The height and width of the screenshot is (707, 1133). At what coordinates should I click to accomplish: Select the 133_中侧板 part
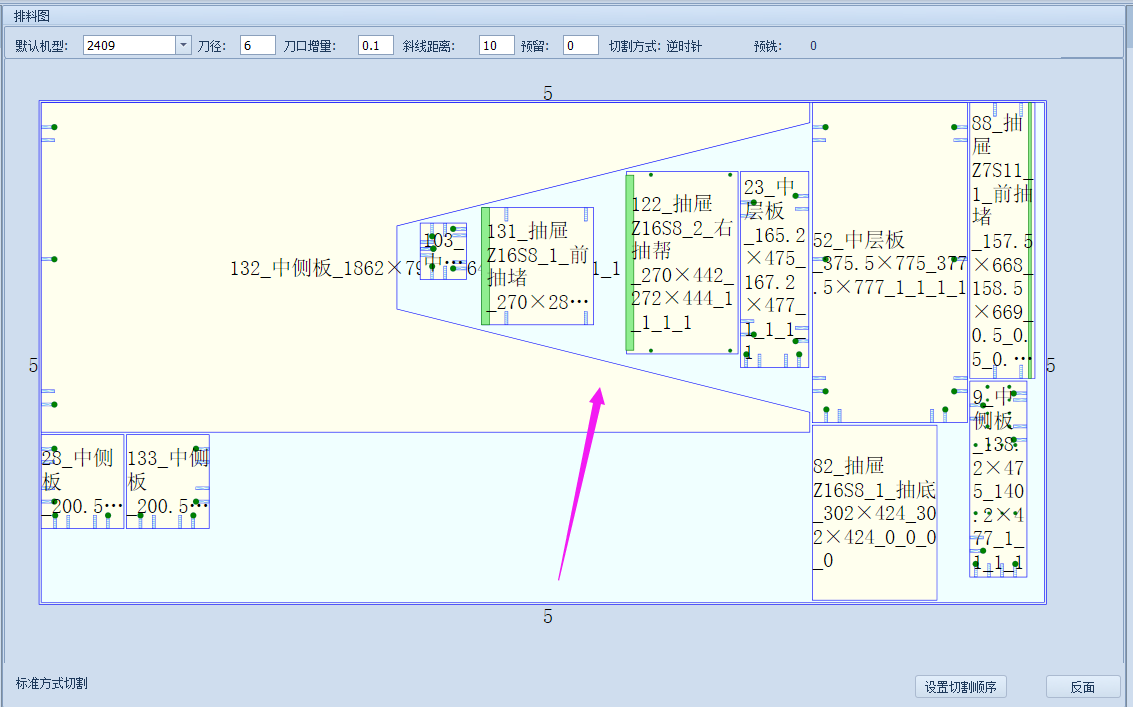[168, 481]
